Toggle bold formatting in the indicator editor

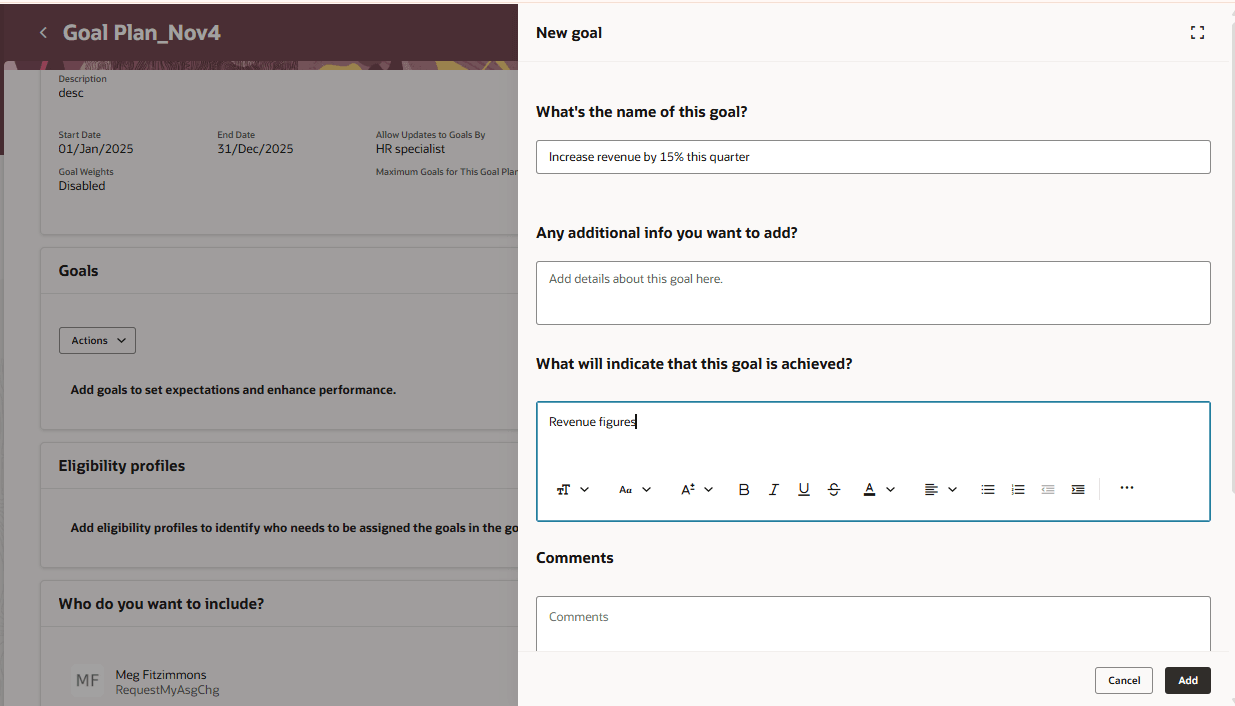[x=744, y=489]
